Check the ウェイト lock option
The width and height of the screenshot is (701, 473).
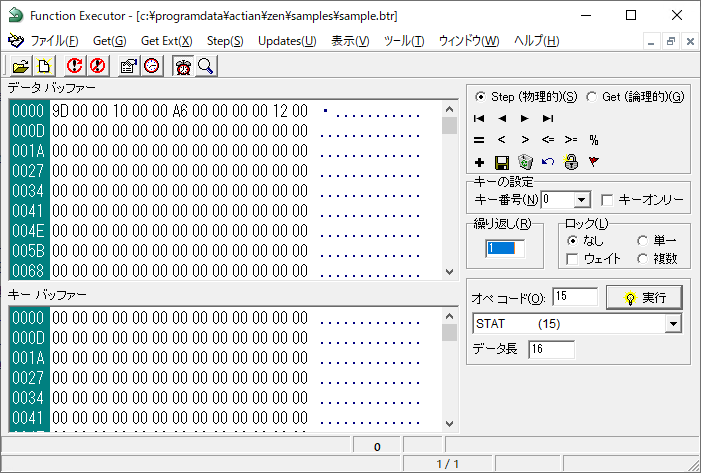tap(572, 259)
